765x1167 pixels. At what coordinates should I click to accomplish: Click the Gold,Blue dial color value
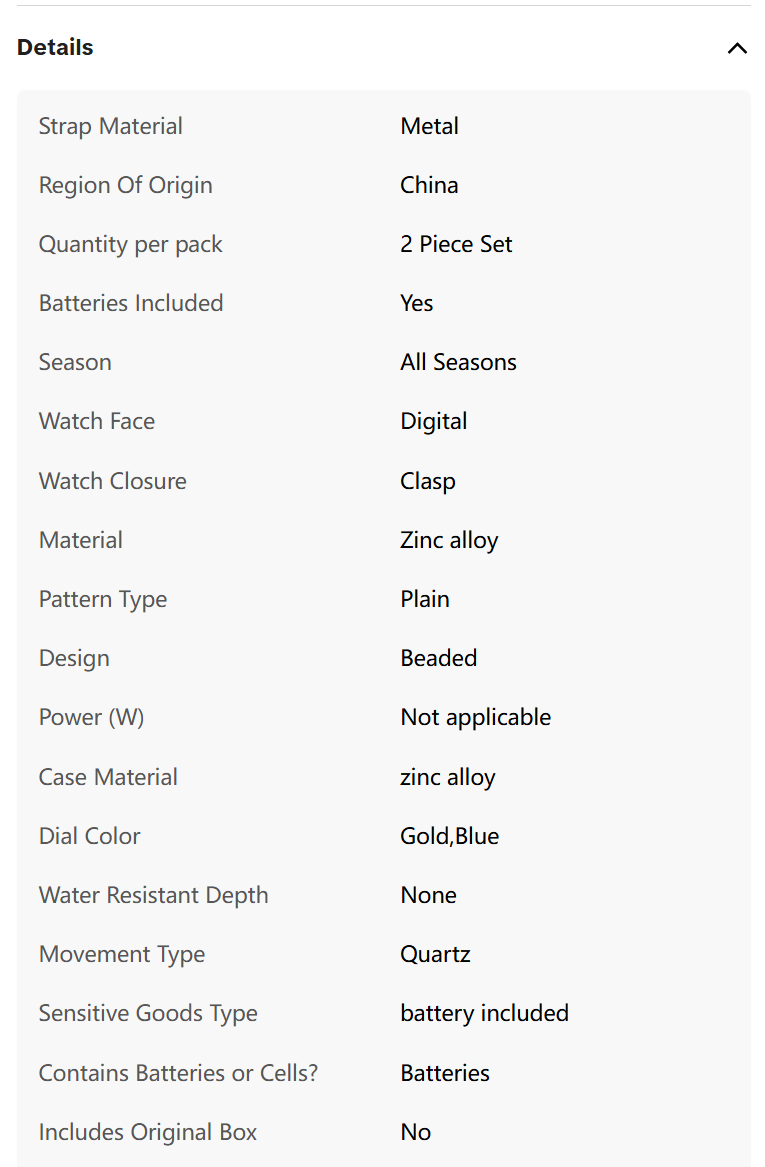[x=449, y=837]
